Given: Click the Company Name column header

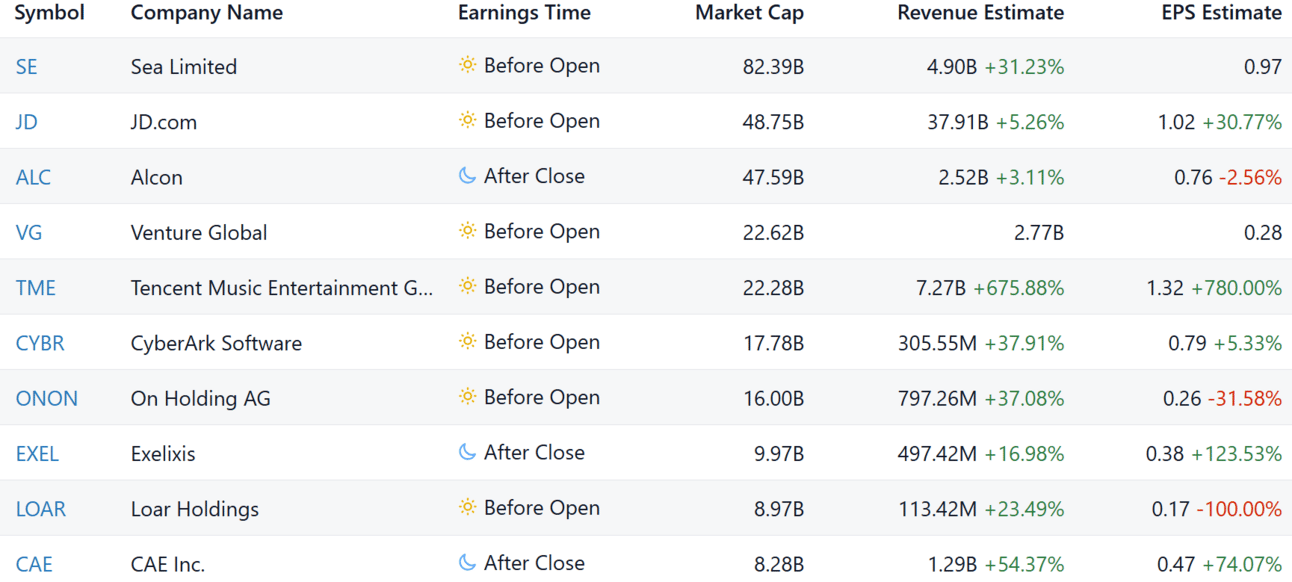Looking at the screenshot, I should tap(207, 13).
